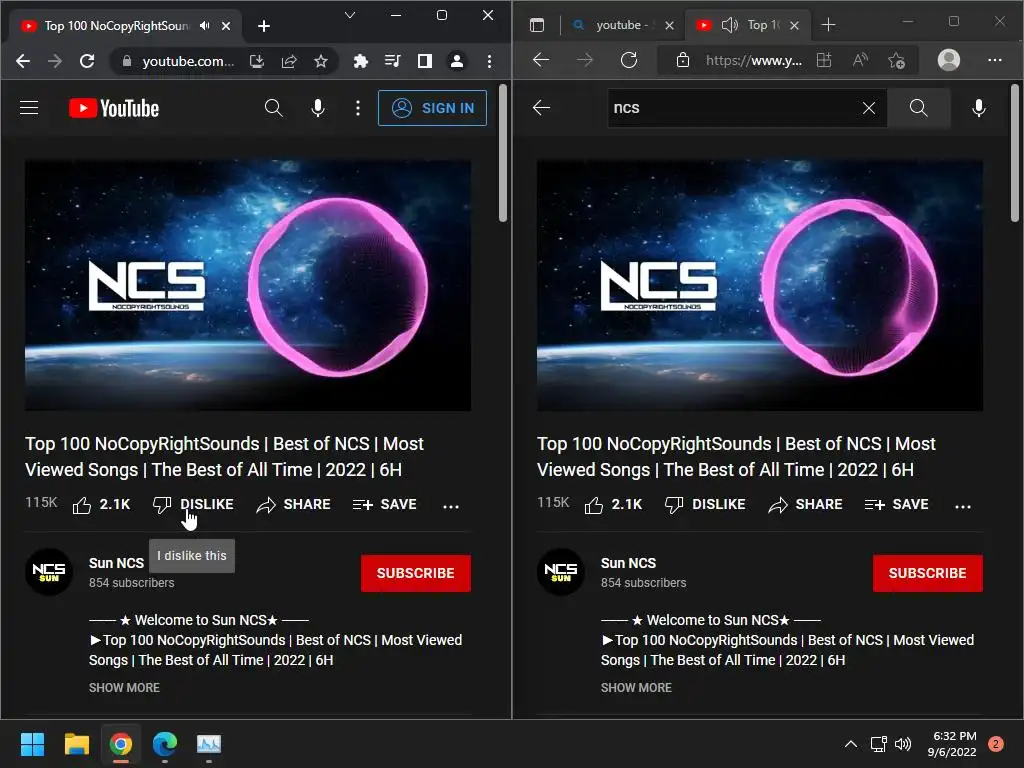Screen dimensions: 1024x768
Task: Open YouTube guide menu in Chrome window
Action: (x=29, y=108)
